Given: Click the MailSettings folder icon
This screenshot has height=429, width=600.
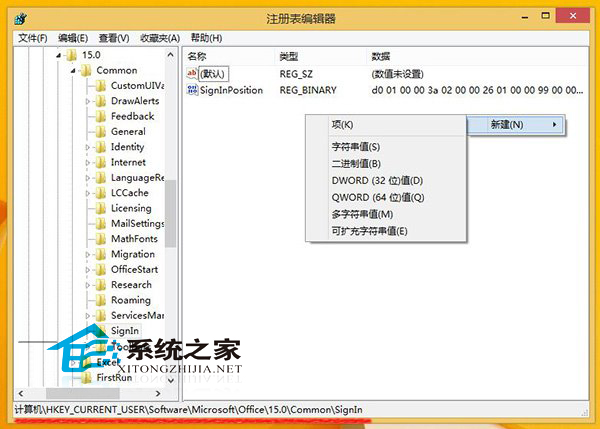Looking at the screenshot, I should click(x=100, y=223).
